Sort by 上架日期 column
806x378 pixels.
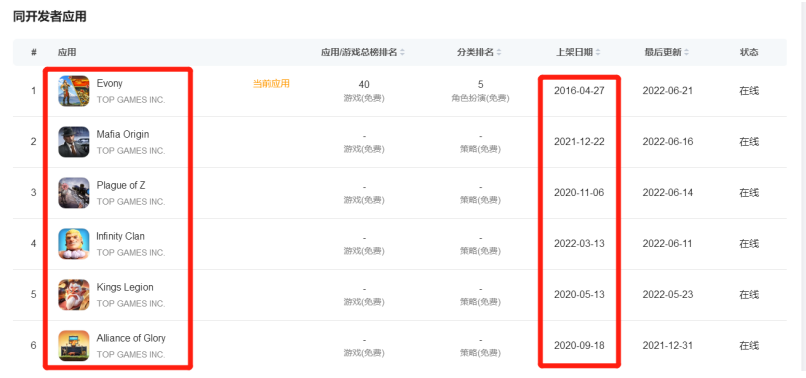[578, 52]
